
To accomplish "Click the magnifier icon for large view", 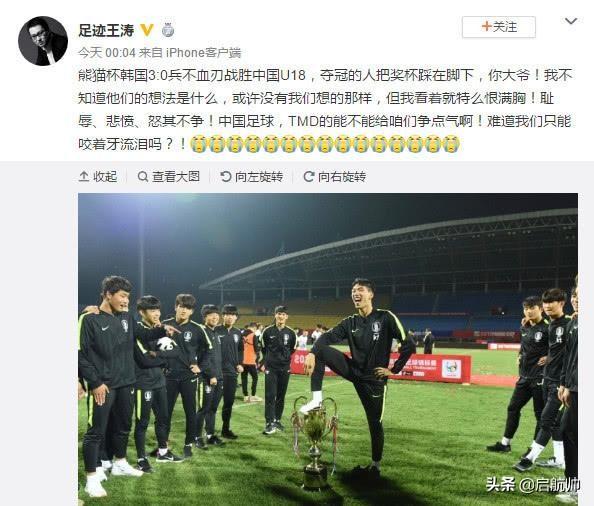I will pos(143,176).
